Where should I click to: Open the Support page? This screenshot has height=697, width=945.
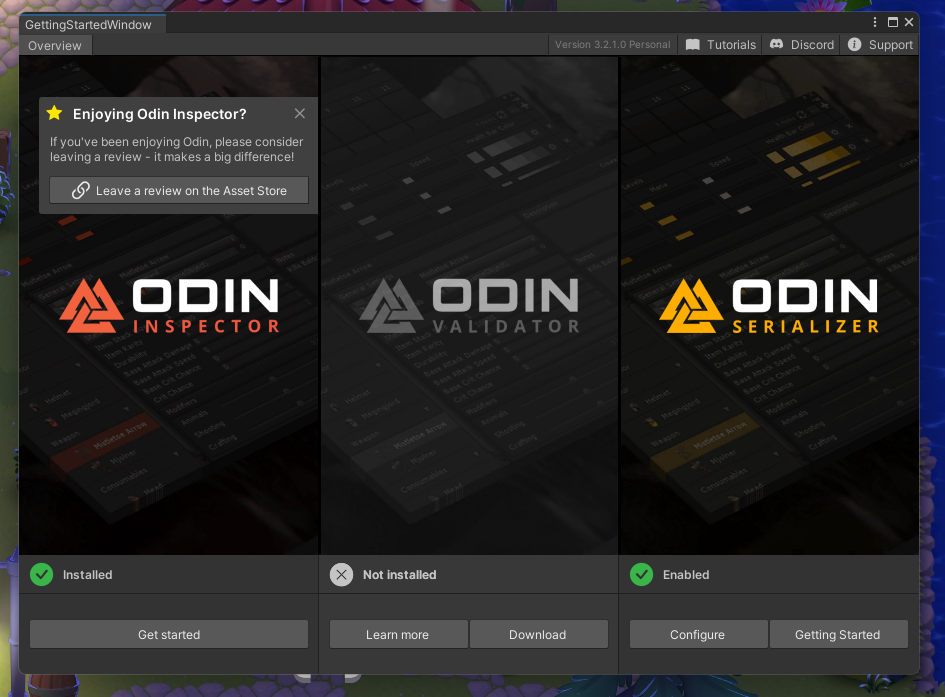point(880,45)
